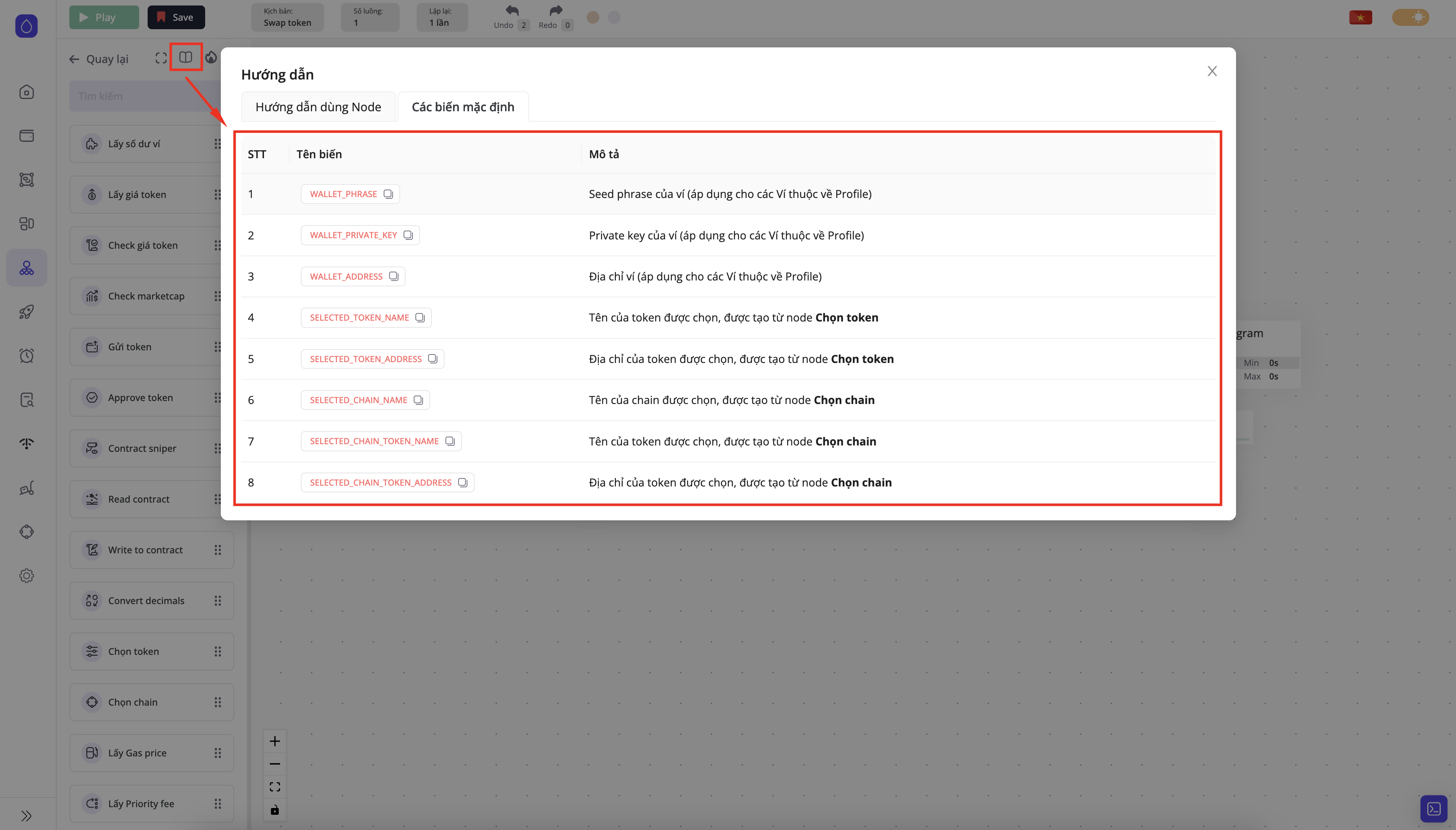Toggle the light/dark theme switch
Viewport: 1456px width, 830px height.
1410,17
